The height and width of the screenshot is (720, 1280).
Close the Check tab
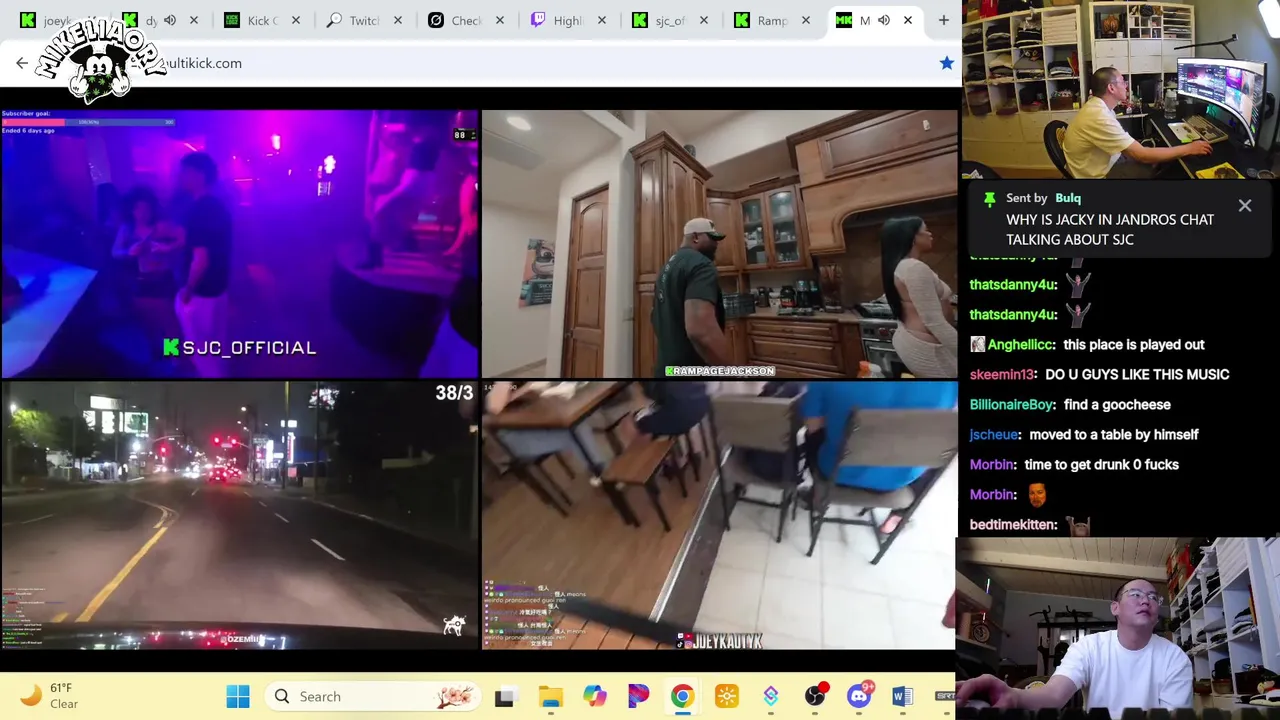coord(500,20)
